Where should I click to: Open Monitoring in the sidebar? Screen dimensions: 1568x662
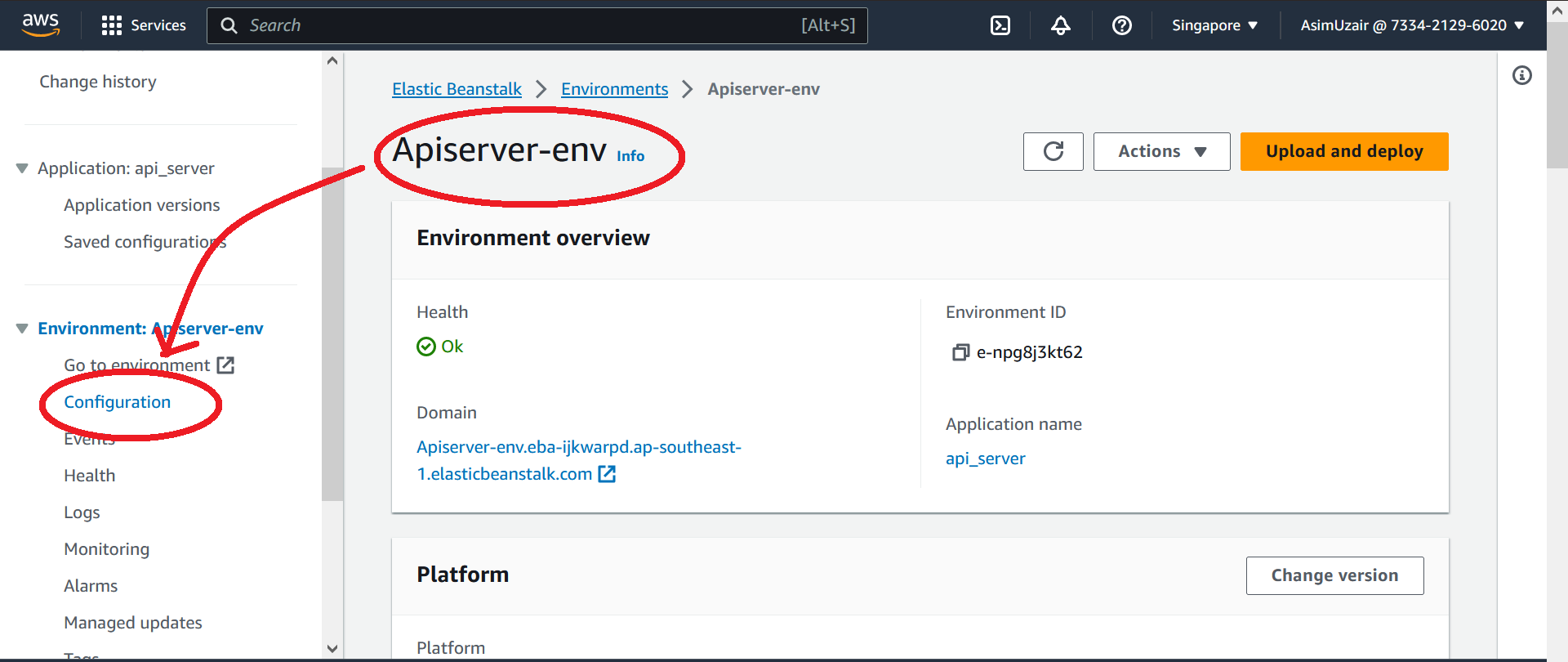(x=107, y=549)
